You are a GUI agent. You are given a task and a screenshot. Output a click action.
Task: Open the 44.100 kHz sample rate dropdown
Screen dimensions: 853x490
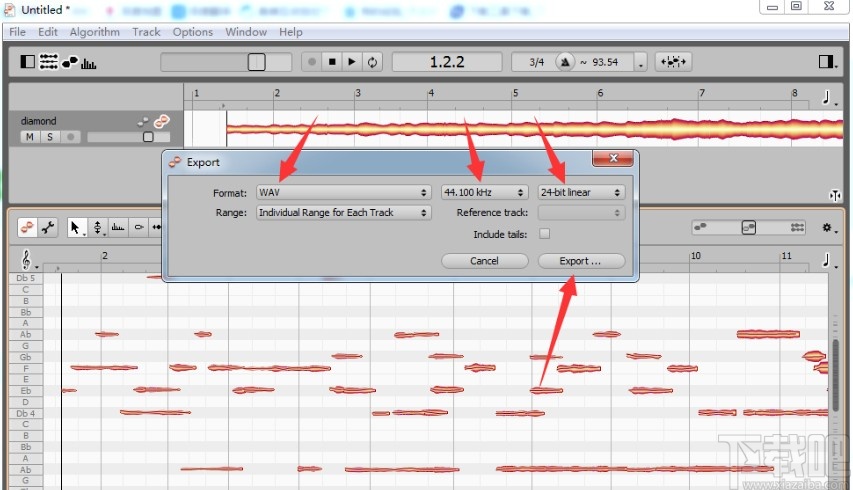(484, 192)
